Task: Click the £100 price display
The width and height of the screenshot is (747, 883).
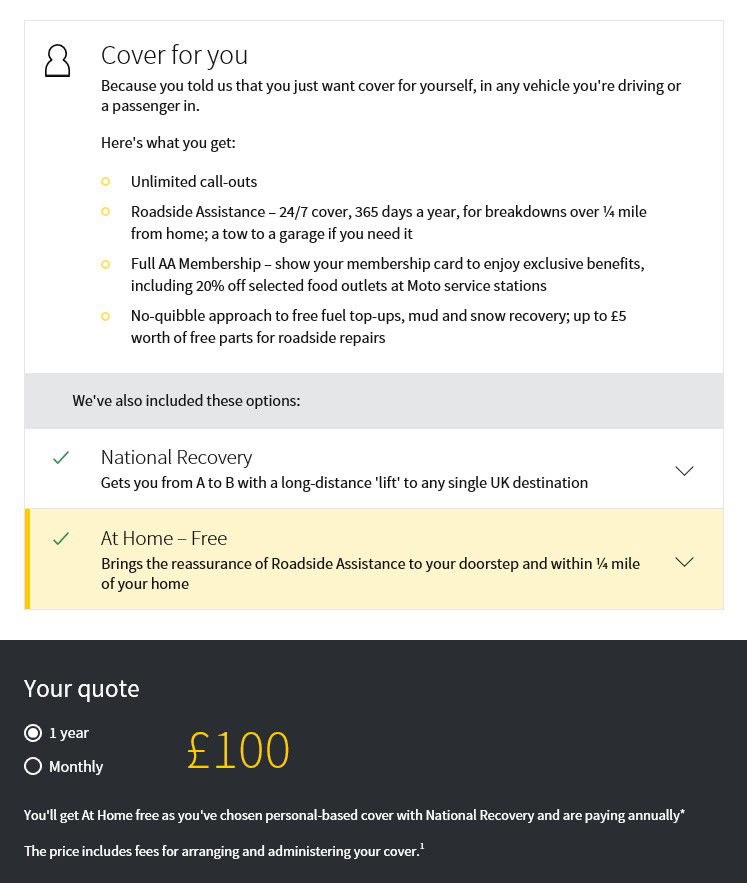Action: pos(238,749)
